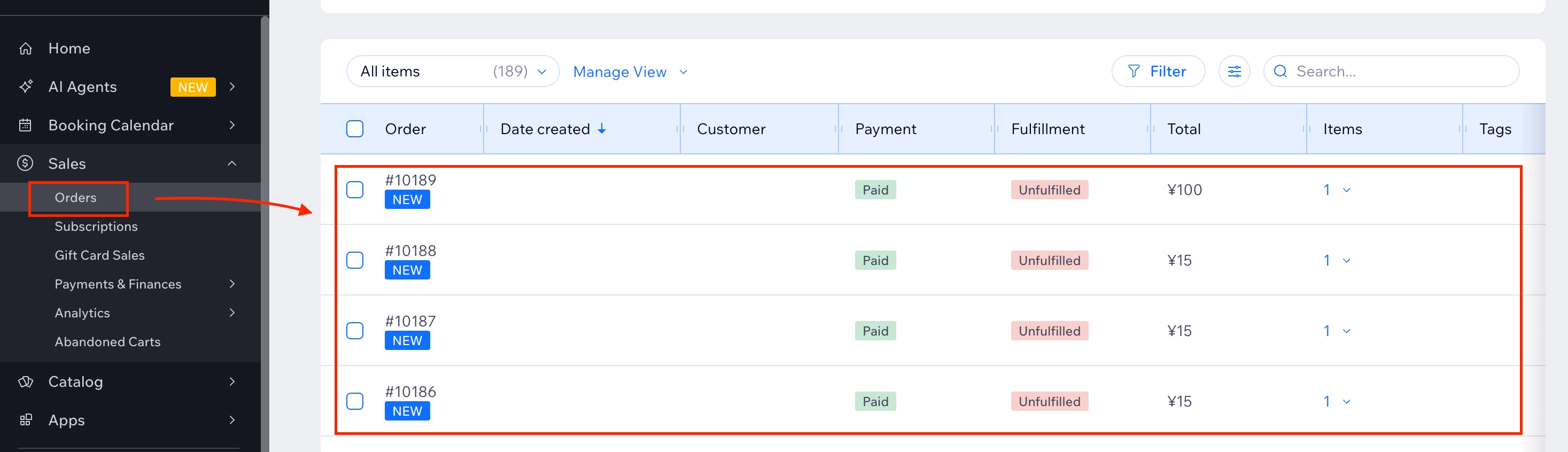Click the Sales dollar icon

(x=26, y=163)
